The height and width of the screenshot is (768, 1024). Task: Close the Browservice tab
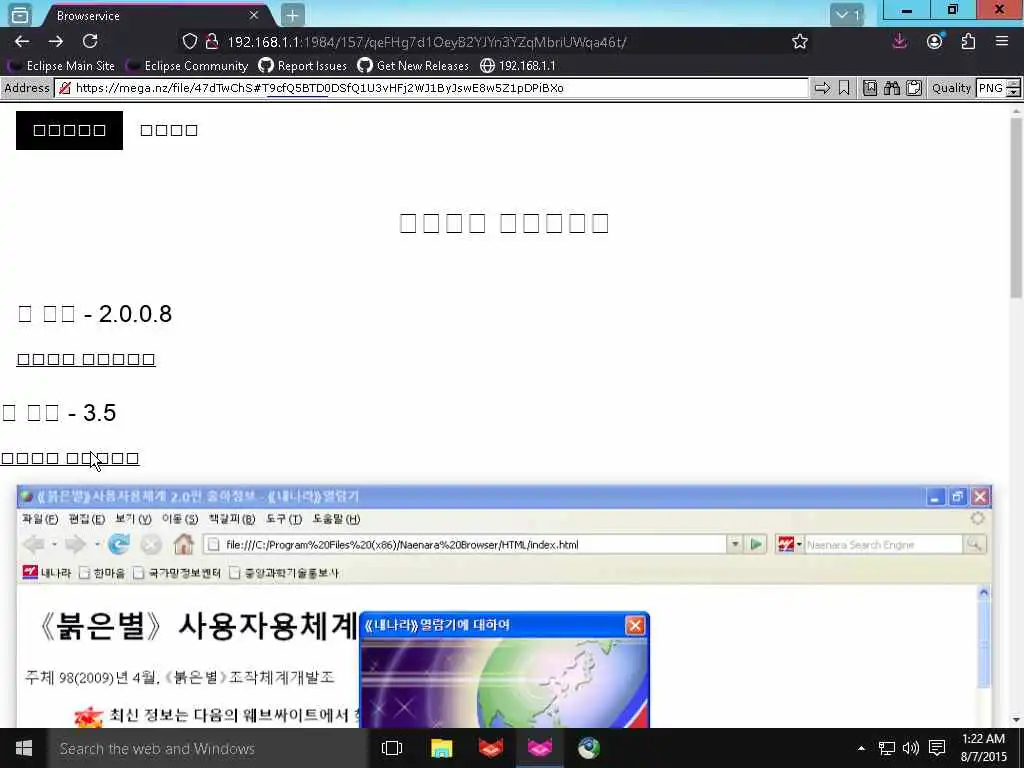[254, 15]
